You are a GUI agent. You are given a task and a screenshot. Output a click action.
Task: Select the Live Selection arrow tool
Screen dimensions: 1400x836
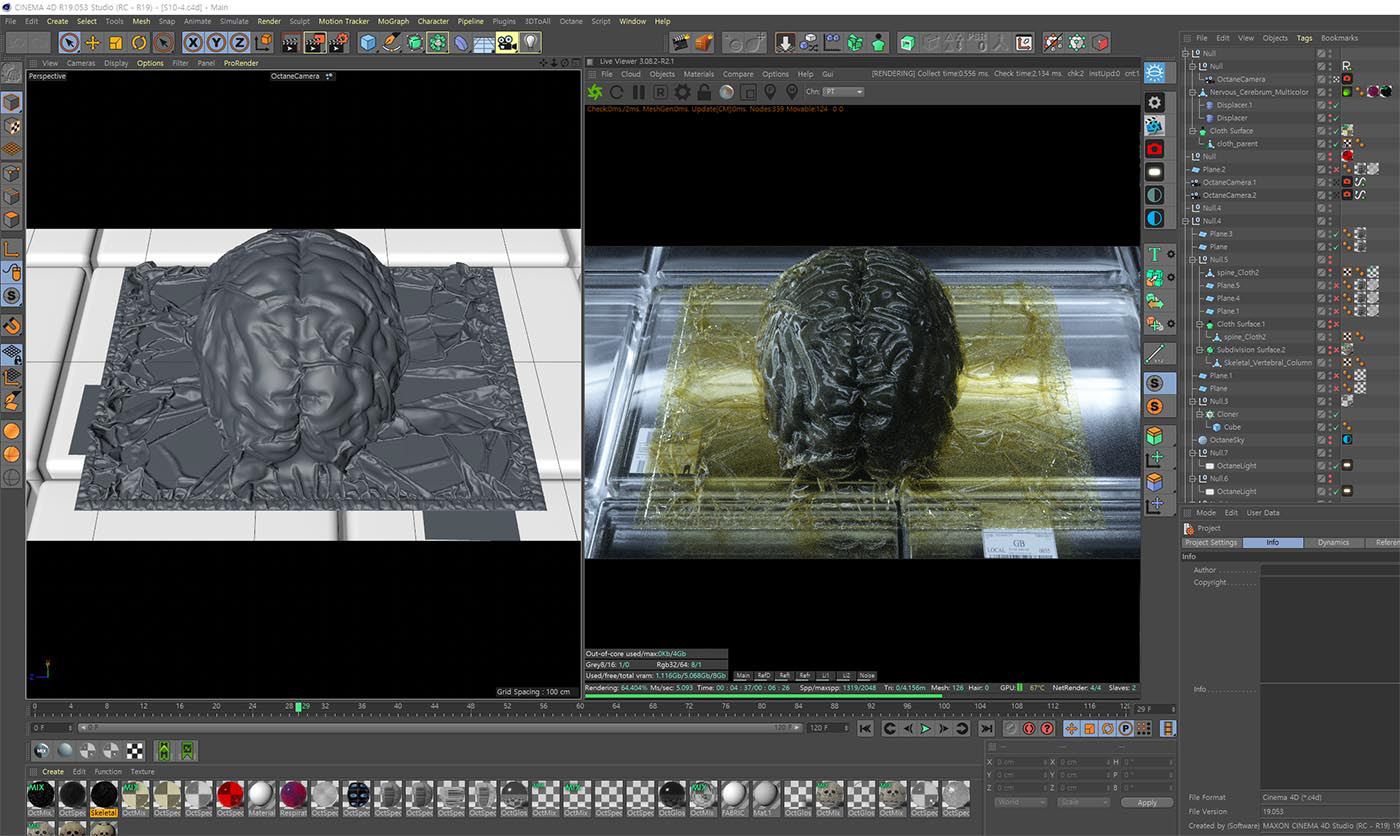[x=69, y=42]
